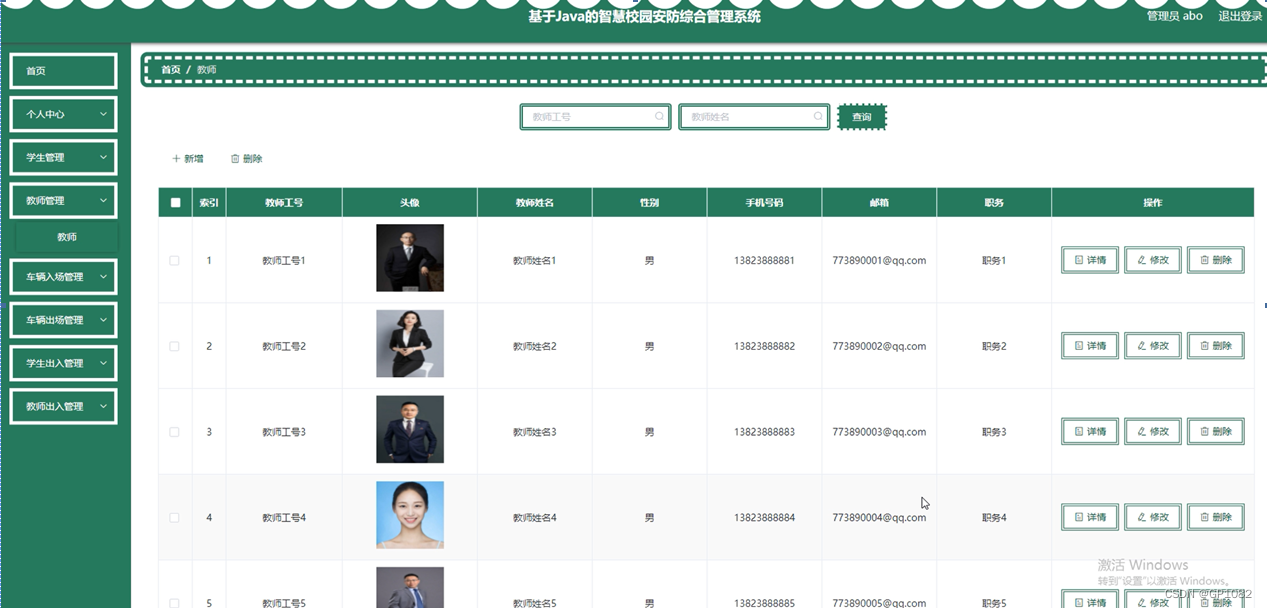The image size is (1267, 608).
Task: Check the box for row 教师工号4
Action: (x=174, y=518)
